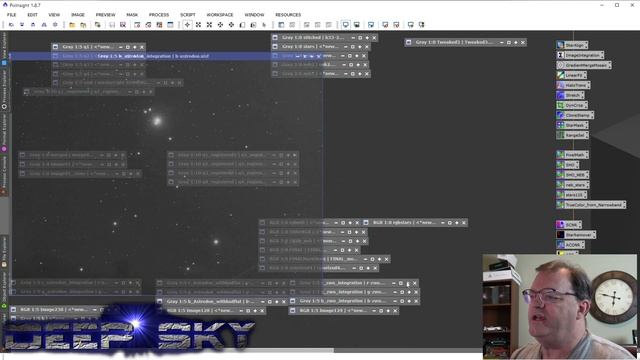This screenshot has height=360, width=640.
Task: Select the TrueColor_from_Narrowband process icon
Action: [x=591, y=204]
